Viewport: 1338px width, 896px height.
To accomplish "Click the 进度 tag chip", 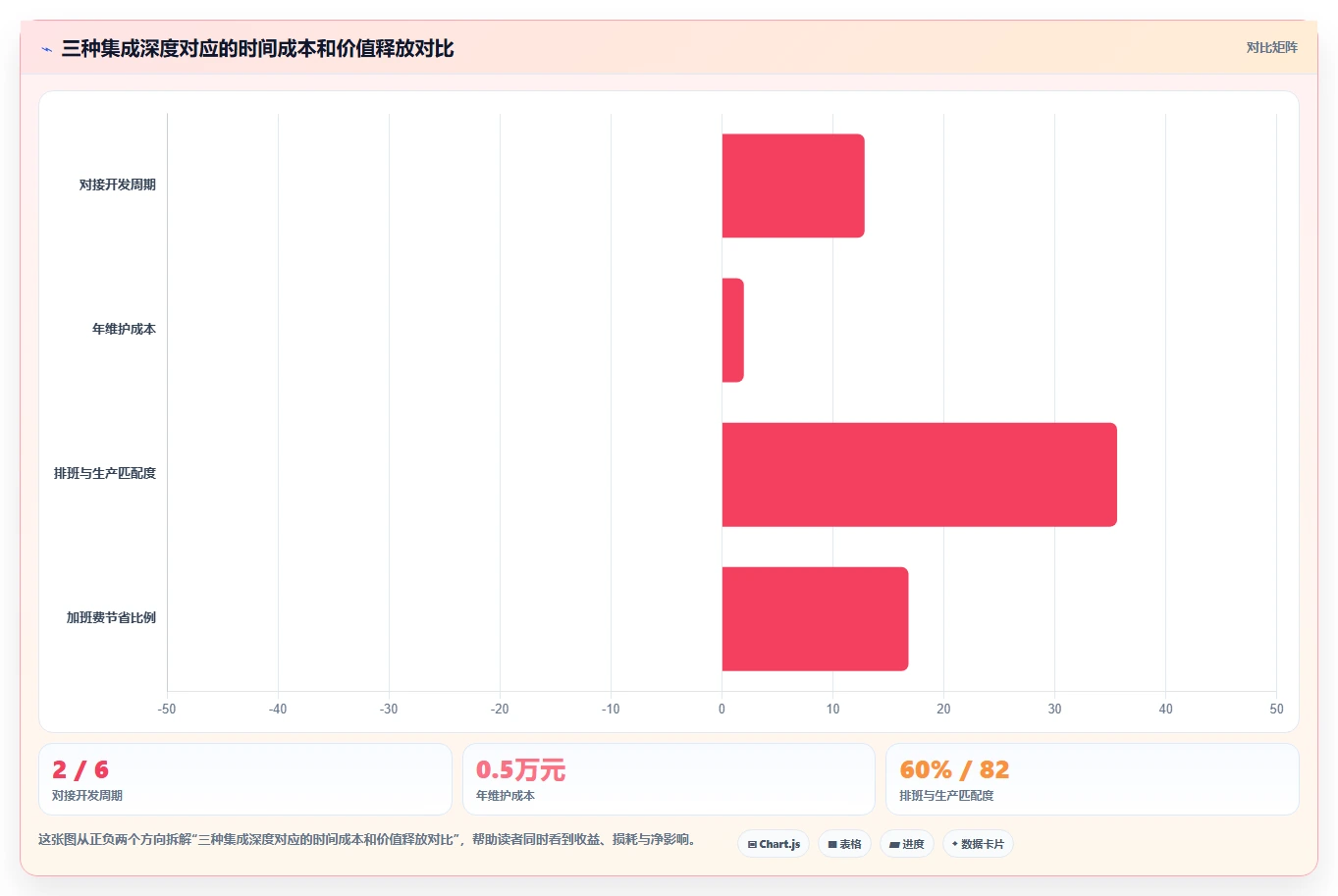I will [907, 844].
